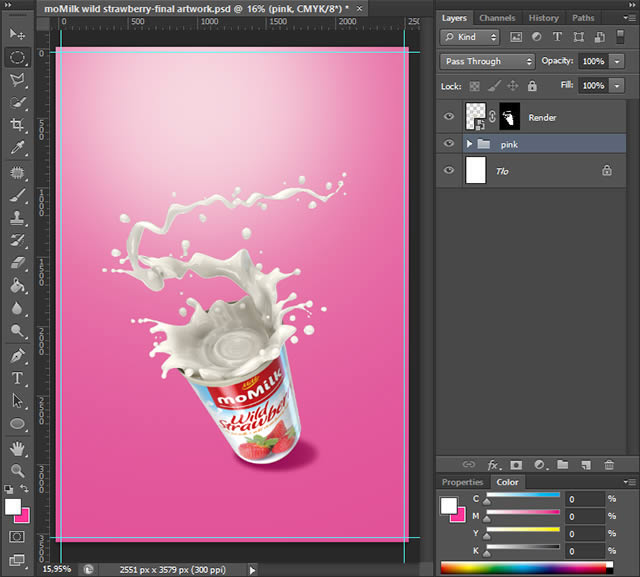Select the Blur tool

[x=17, y=308]
